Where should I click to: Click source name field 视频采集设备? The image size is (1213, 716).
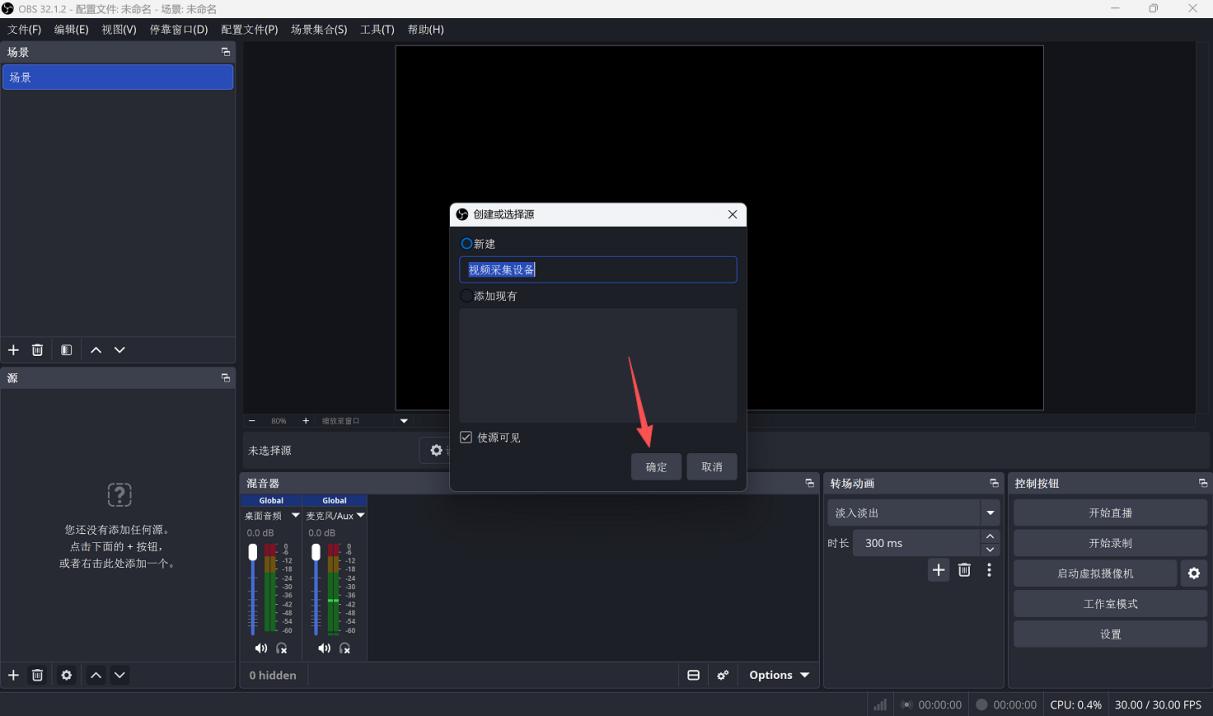(x=598, y=269)
